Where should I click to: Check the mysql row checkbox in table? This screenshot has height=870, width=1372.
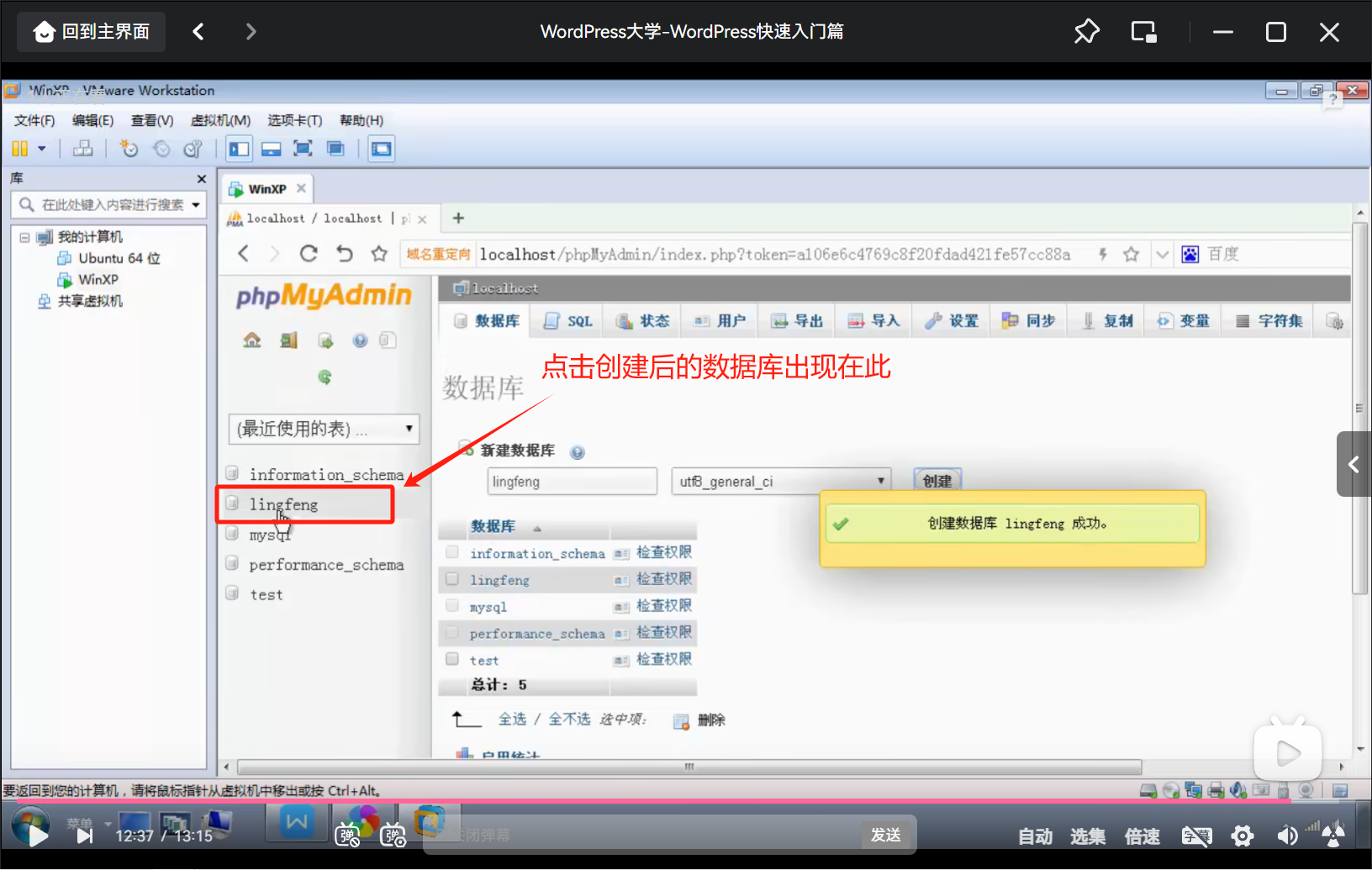pos(452,606)
